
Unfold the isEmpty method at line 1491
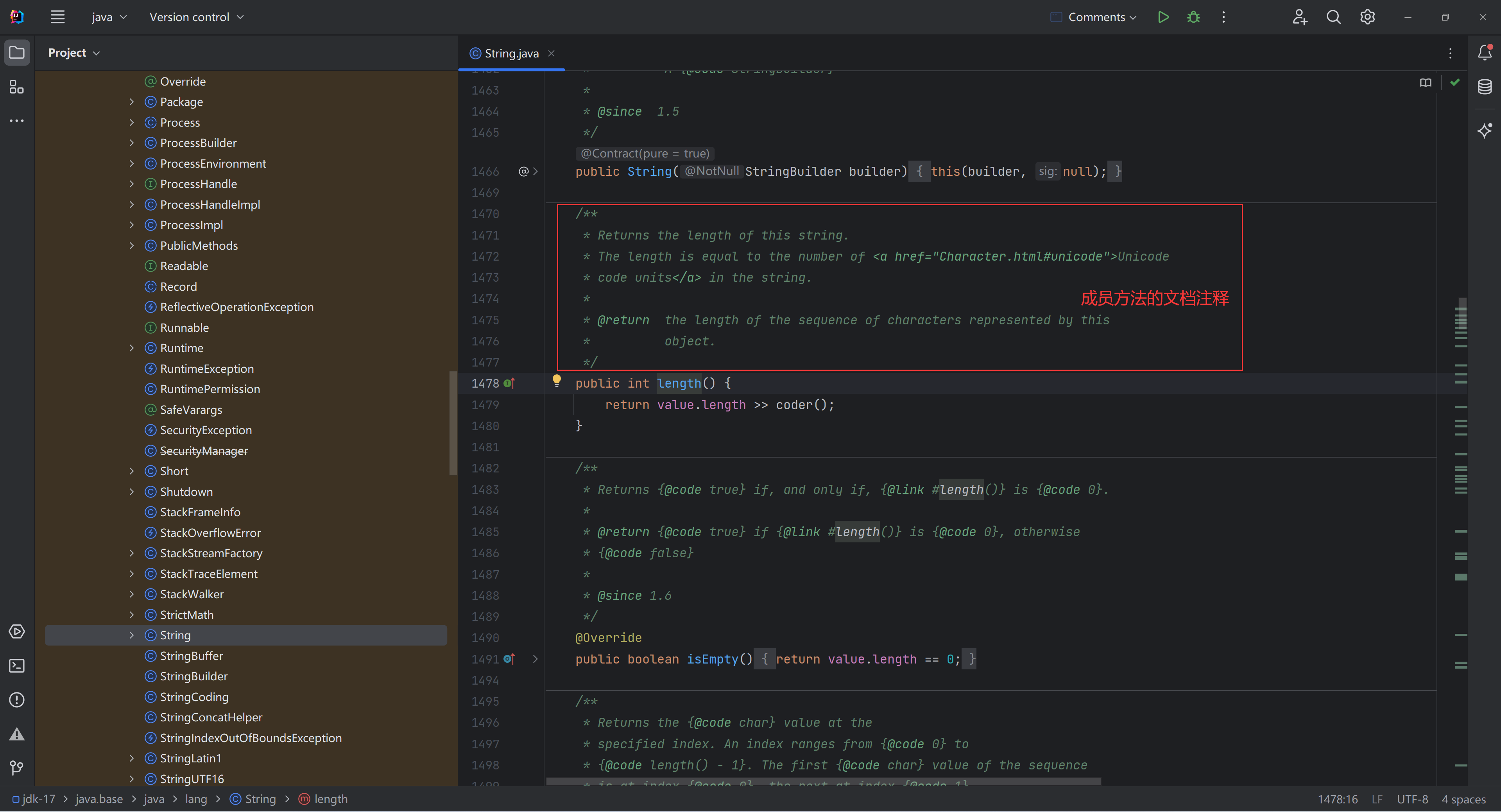[x=535, y=659]
